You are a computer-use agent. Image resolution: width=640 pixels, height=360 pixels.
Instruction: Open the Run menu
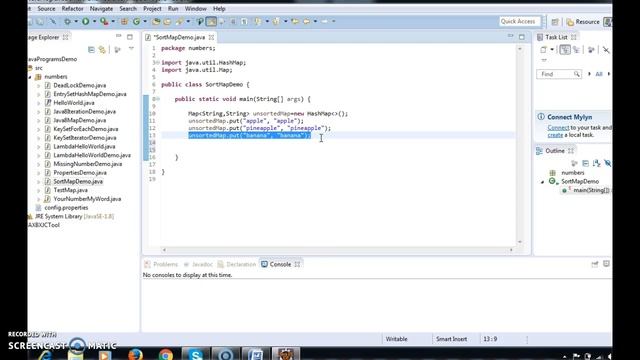[173, 9]
